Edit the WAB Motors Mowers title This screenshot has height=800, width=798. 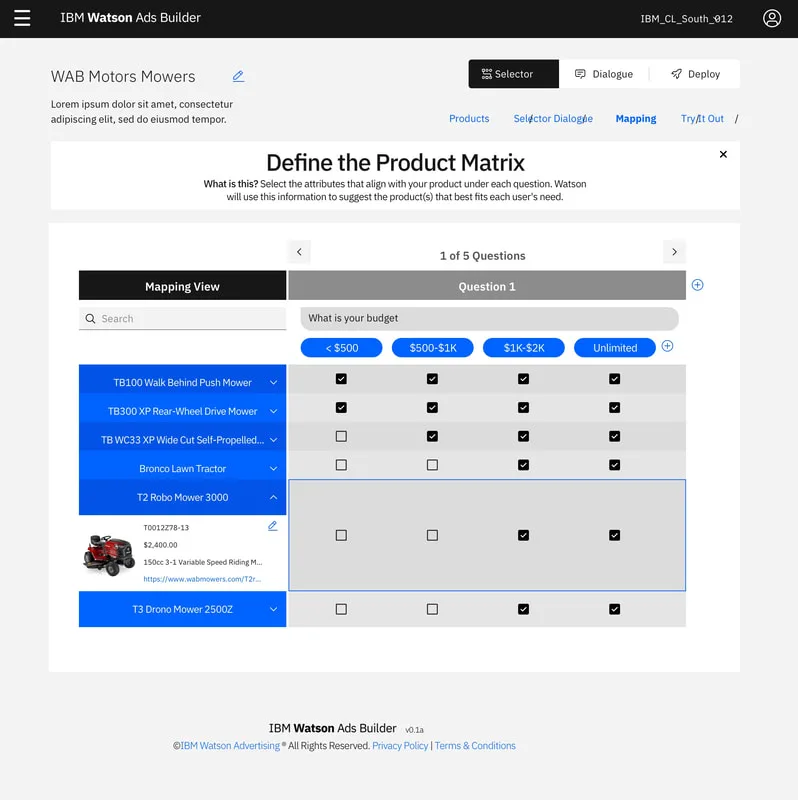tap(238, 77)
